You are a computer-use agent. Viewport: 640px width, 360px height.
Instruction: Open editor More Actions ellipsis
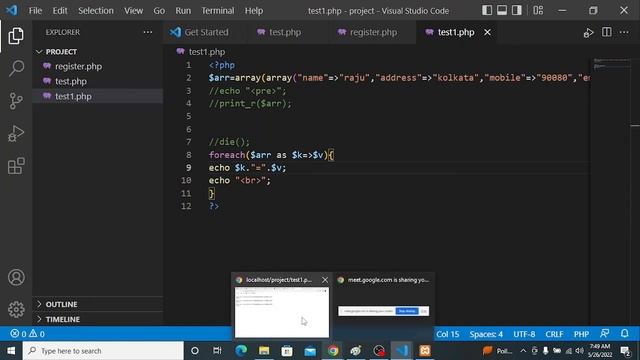pos(624,32)
